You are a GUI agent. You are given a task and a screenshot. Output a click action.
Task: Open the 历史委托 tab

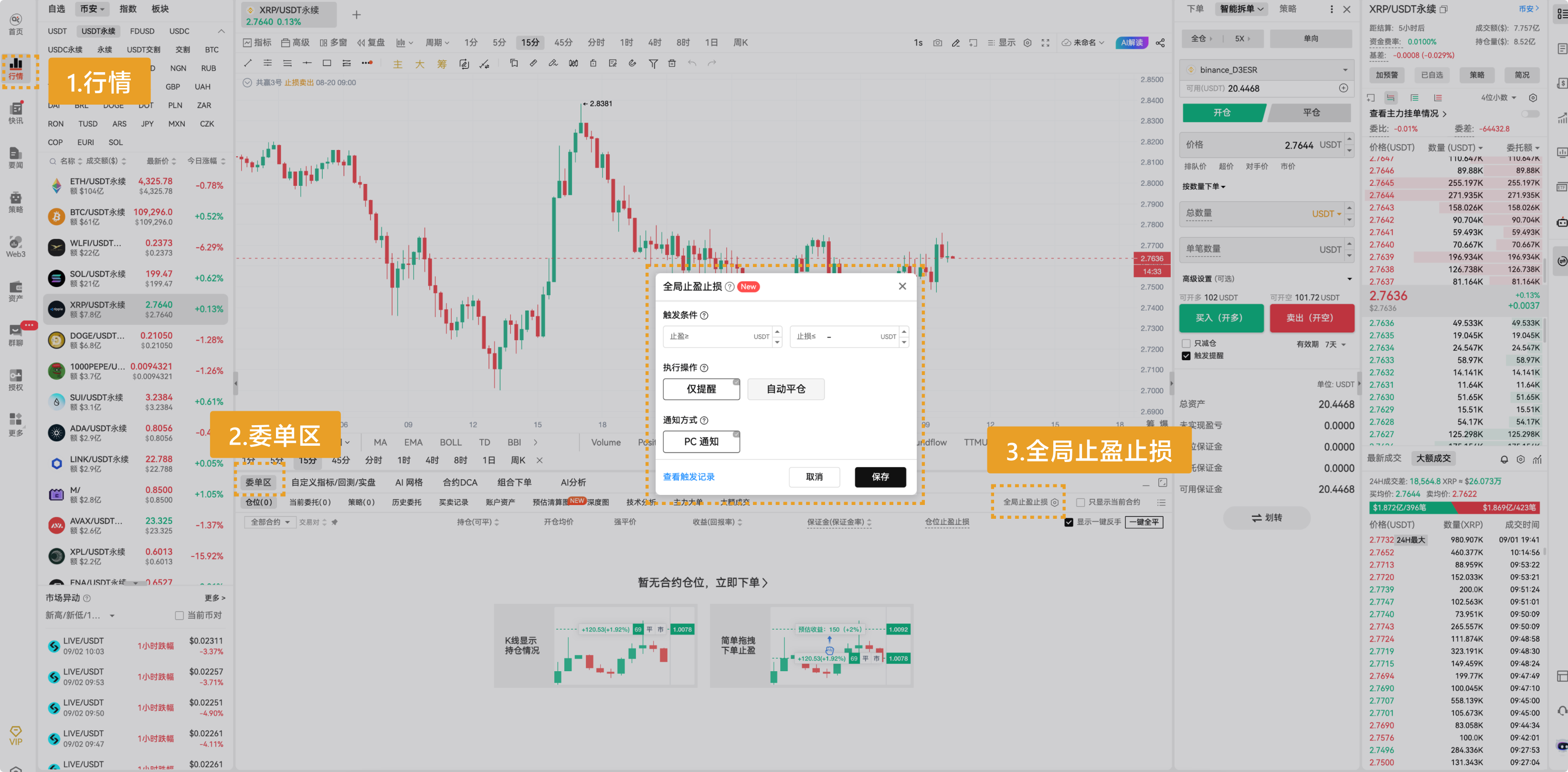point(407,502)
